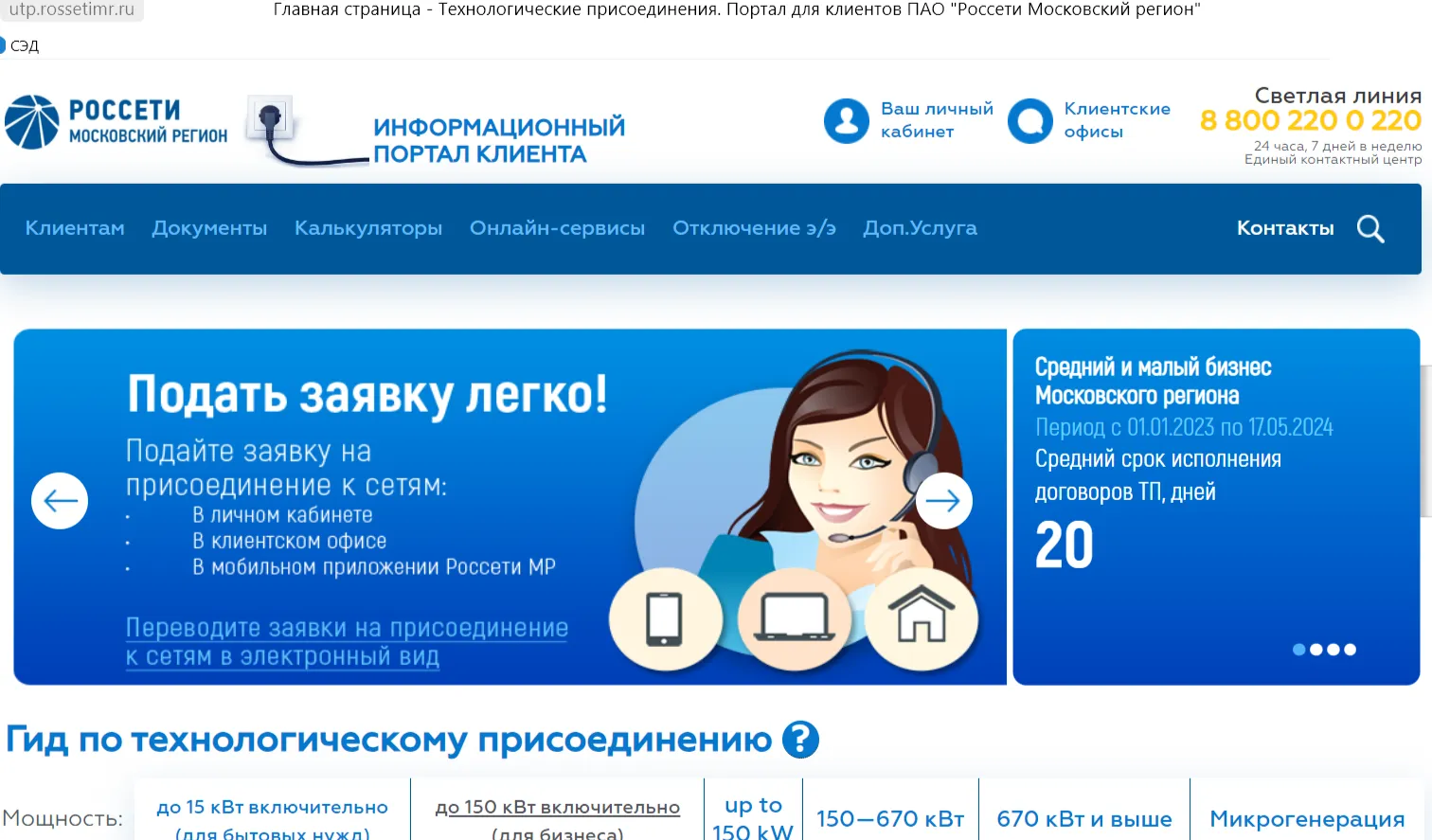Select до 15 кВт включительно tab
Image resolution: width=1432 pixels, height=840 pixels.
[x=273, y=818]
